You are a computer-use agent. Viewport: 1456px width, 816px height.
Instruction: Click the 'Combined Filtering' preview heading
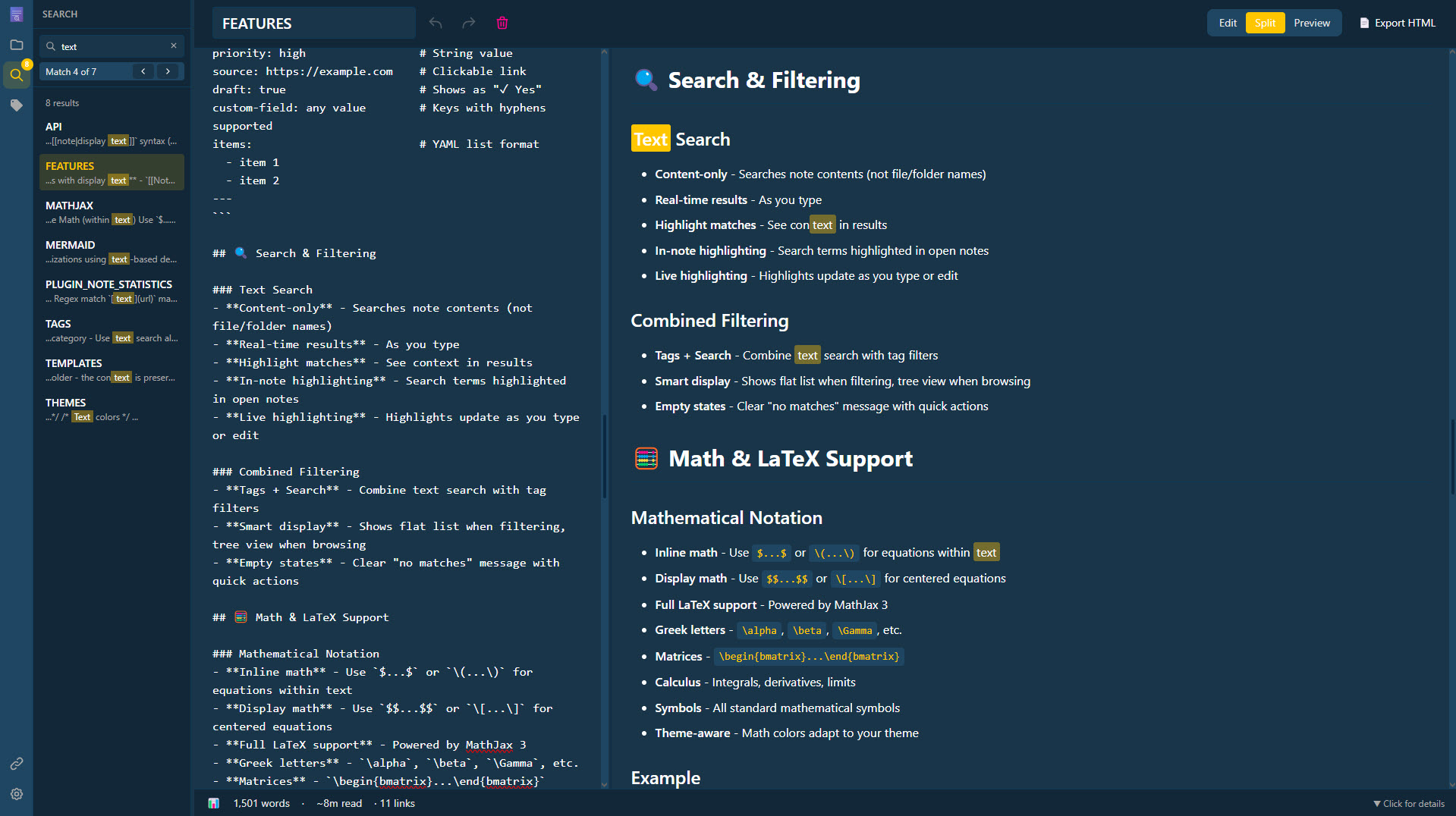coord(709,320)
